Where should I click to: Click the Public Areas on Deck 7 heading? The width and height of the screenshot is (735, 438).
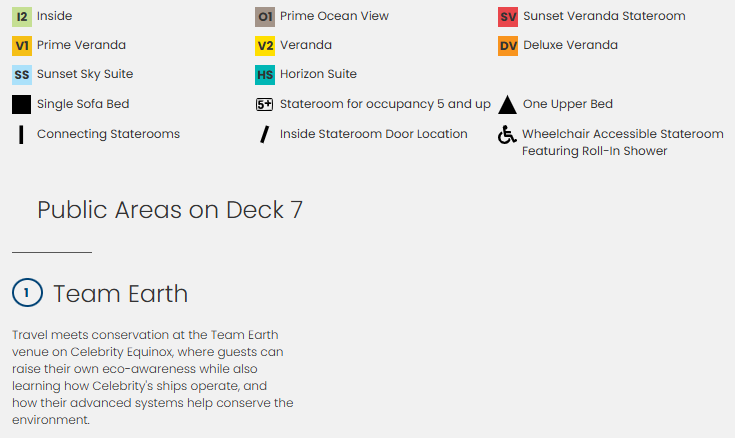point(170,210)
